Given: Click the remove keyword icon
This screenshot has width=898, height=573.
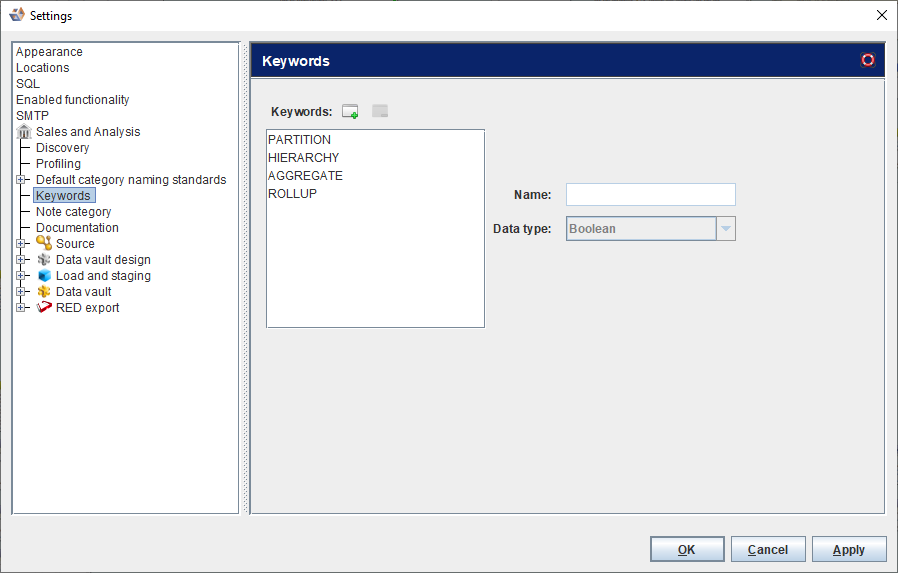Looking at the screenshot, I should (x=380, y=112).
